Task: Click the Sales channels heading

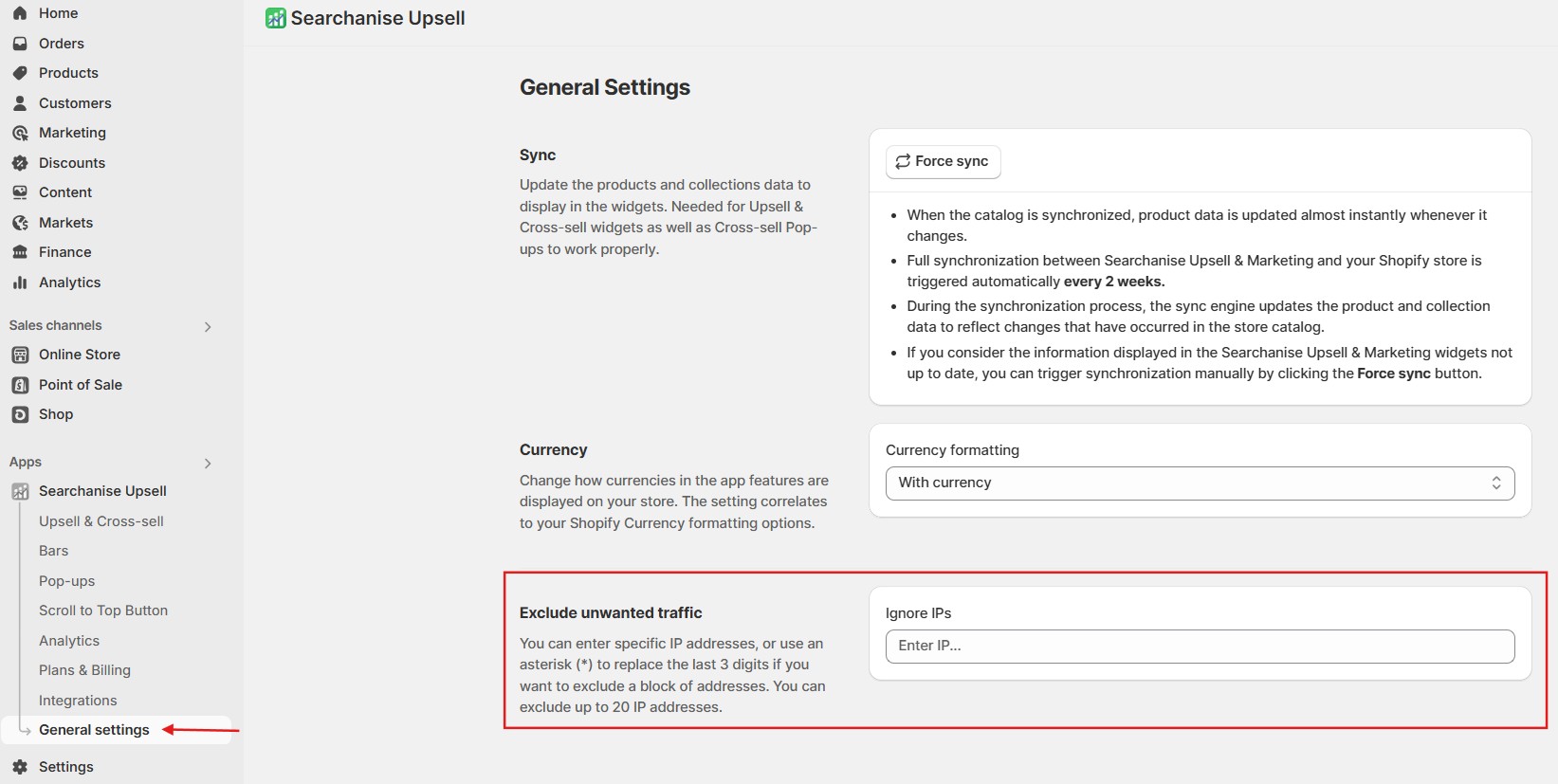Action: tap(55, 325)
